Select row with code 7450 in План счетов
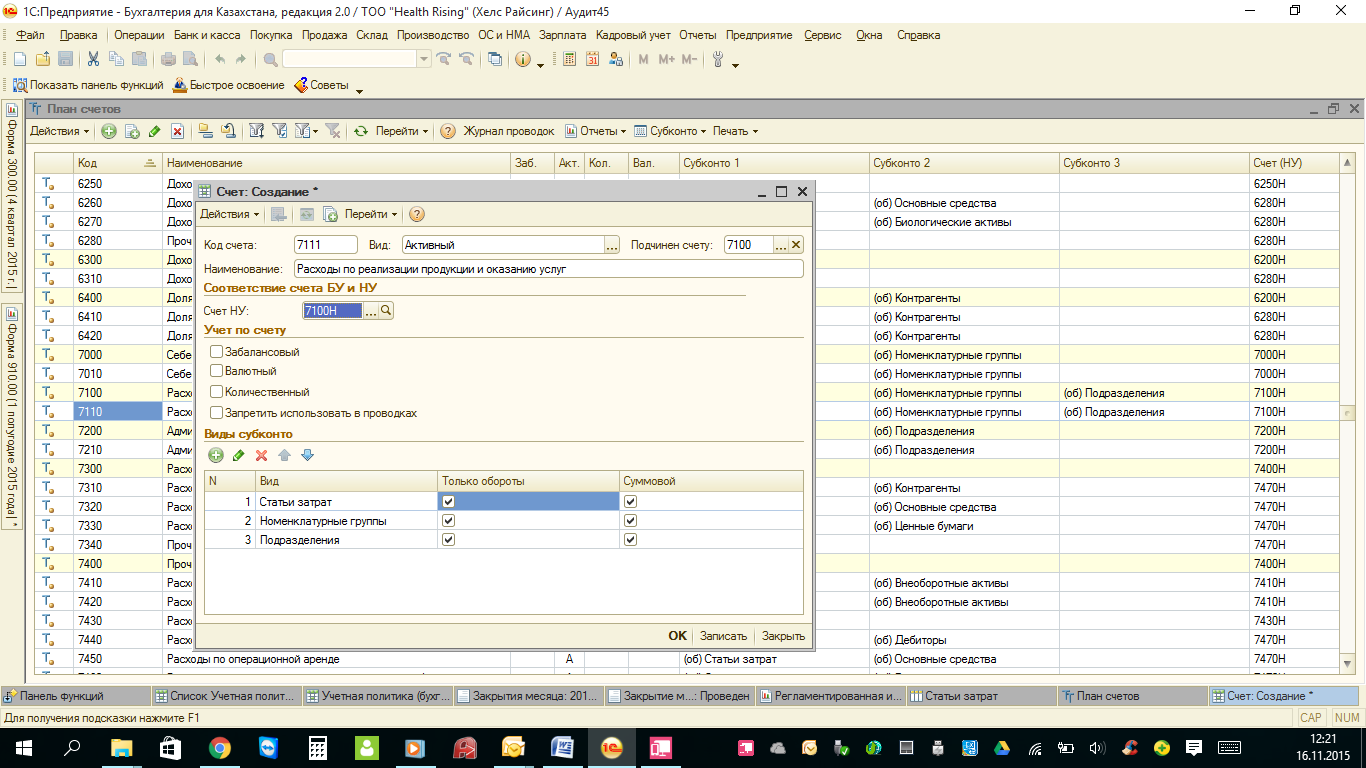 (687, 659)
